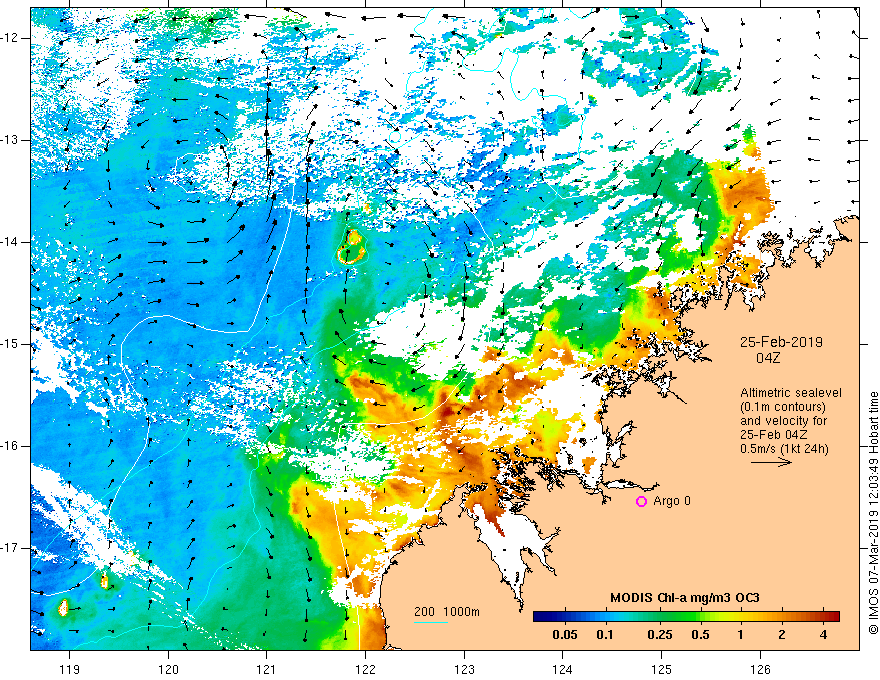This screenshot has width=880, height=680.
Task: Click the colorbar tick label '0.5'
Action: coord(700,635)
